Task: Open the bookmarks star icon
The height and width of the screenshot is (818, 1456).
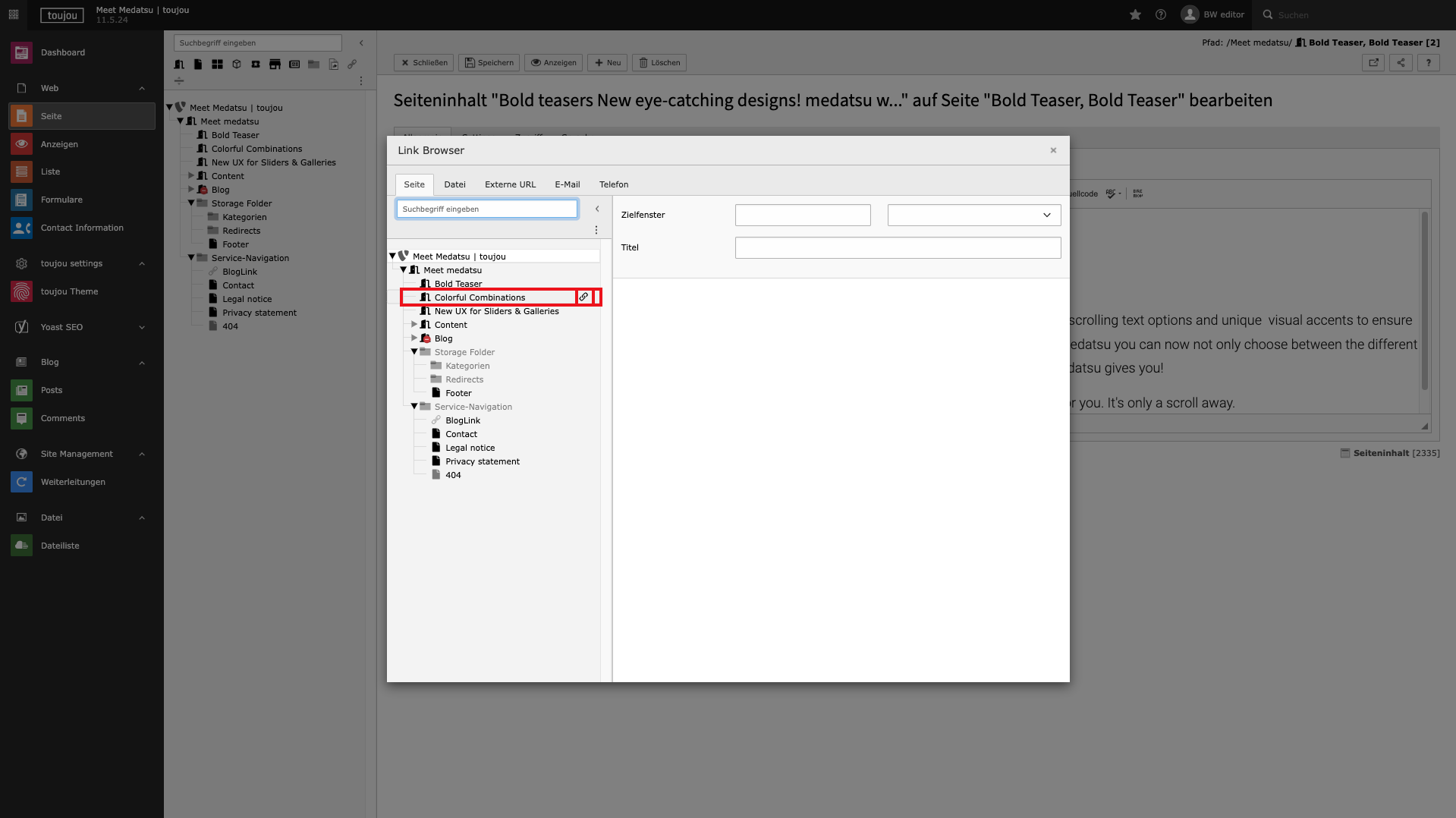Action: coord(1135,14)
